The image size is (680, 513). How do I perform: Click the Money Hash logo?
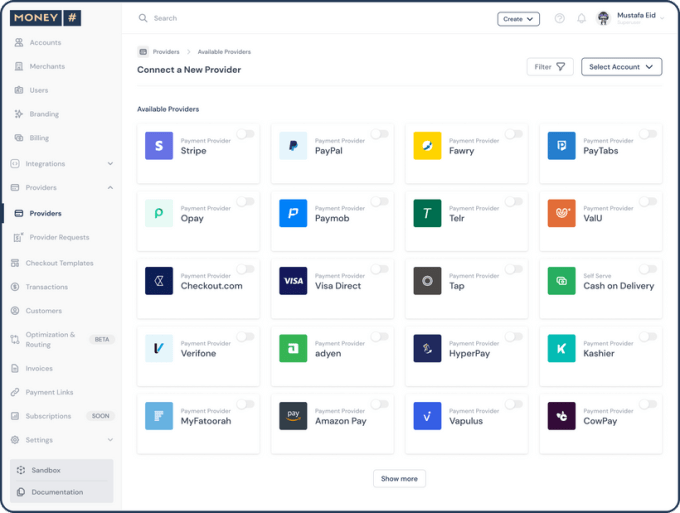[45, 18]
